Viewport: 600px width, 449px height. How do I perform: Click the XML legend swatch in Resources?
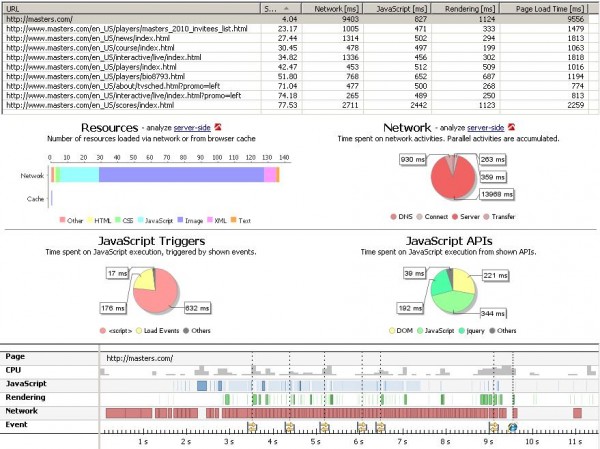[x=210, y=220]
